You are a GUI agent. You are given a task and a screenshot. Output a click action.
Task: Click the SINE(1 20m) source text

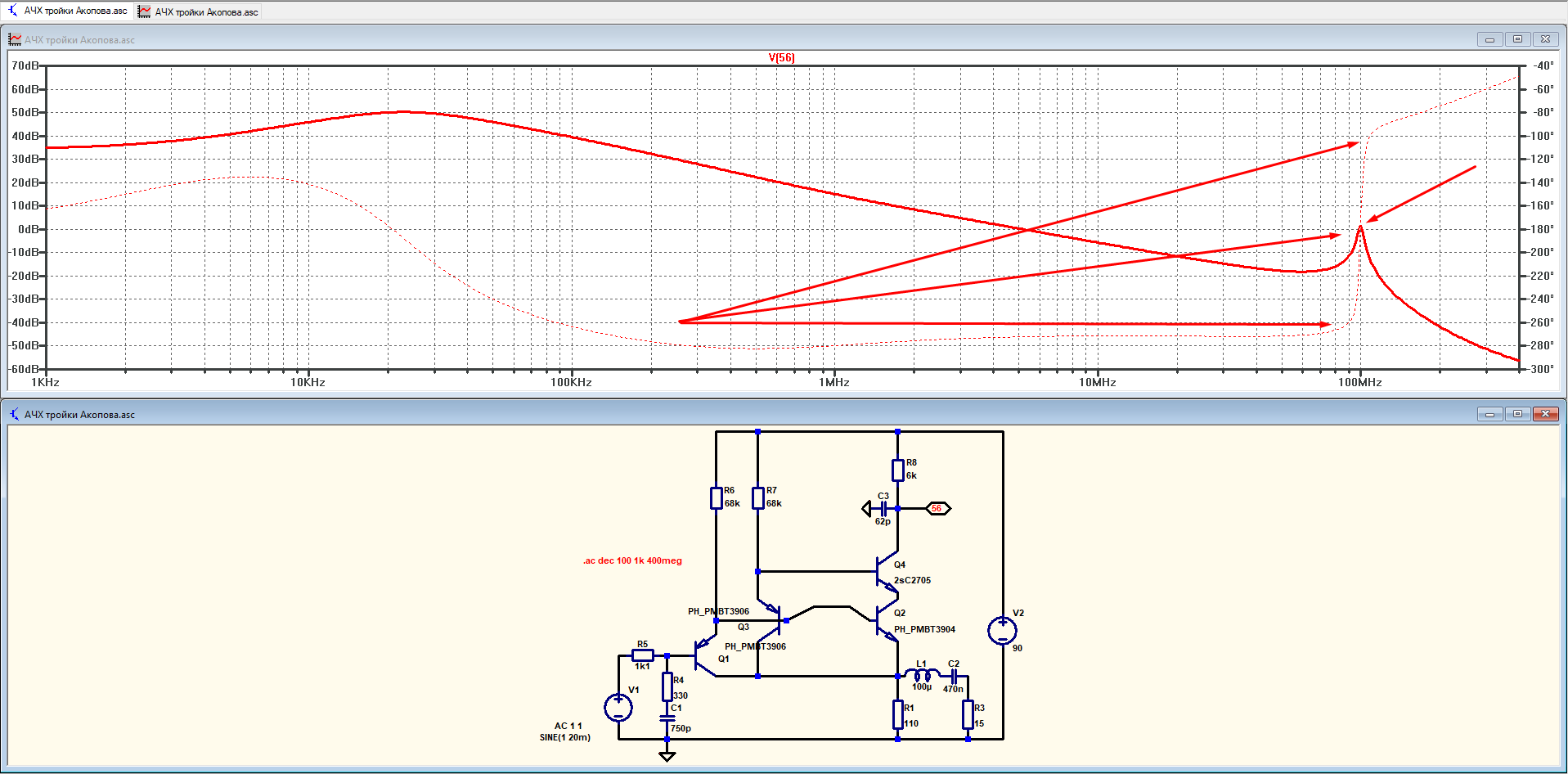point(564,737)
